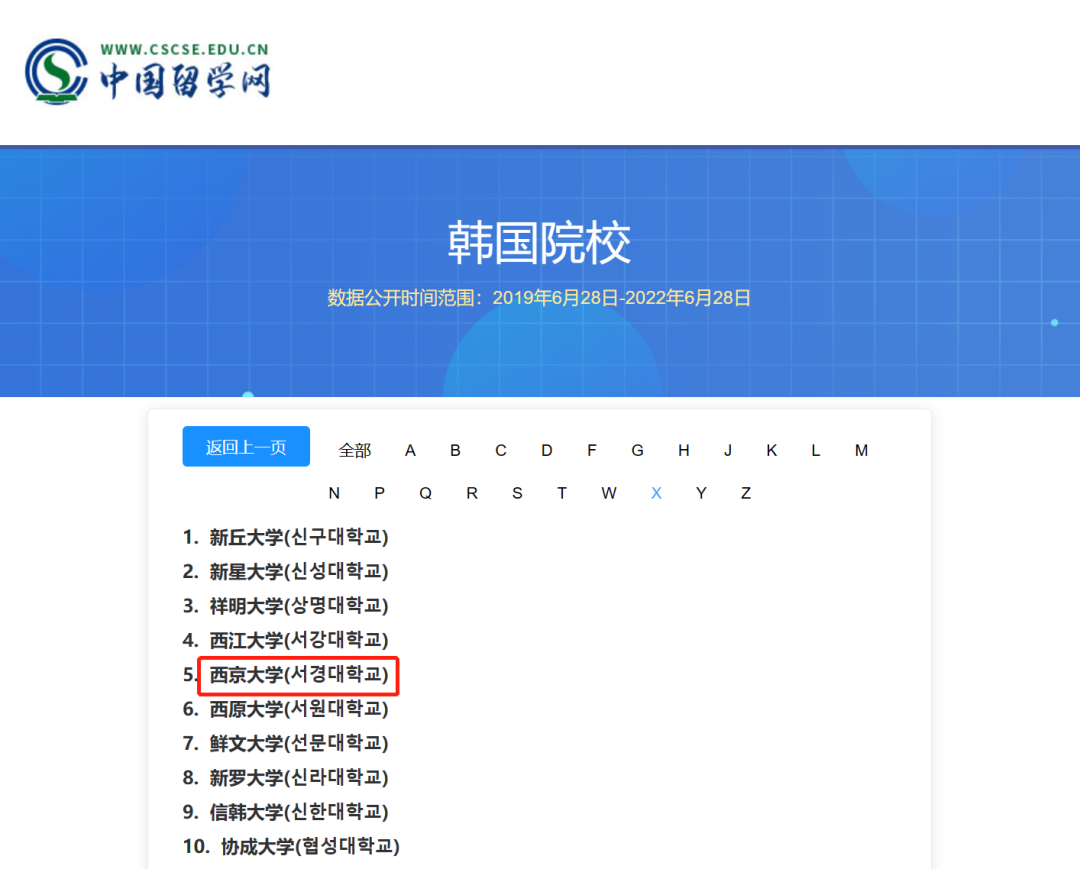Filter schools by letter K
Viewport: 1080px width, 869px height.
771,451
